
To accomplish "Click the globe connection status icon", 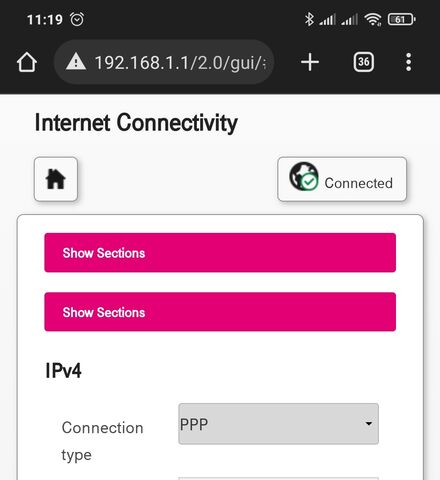I will pyautogui.click(x=304, y=176).
